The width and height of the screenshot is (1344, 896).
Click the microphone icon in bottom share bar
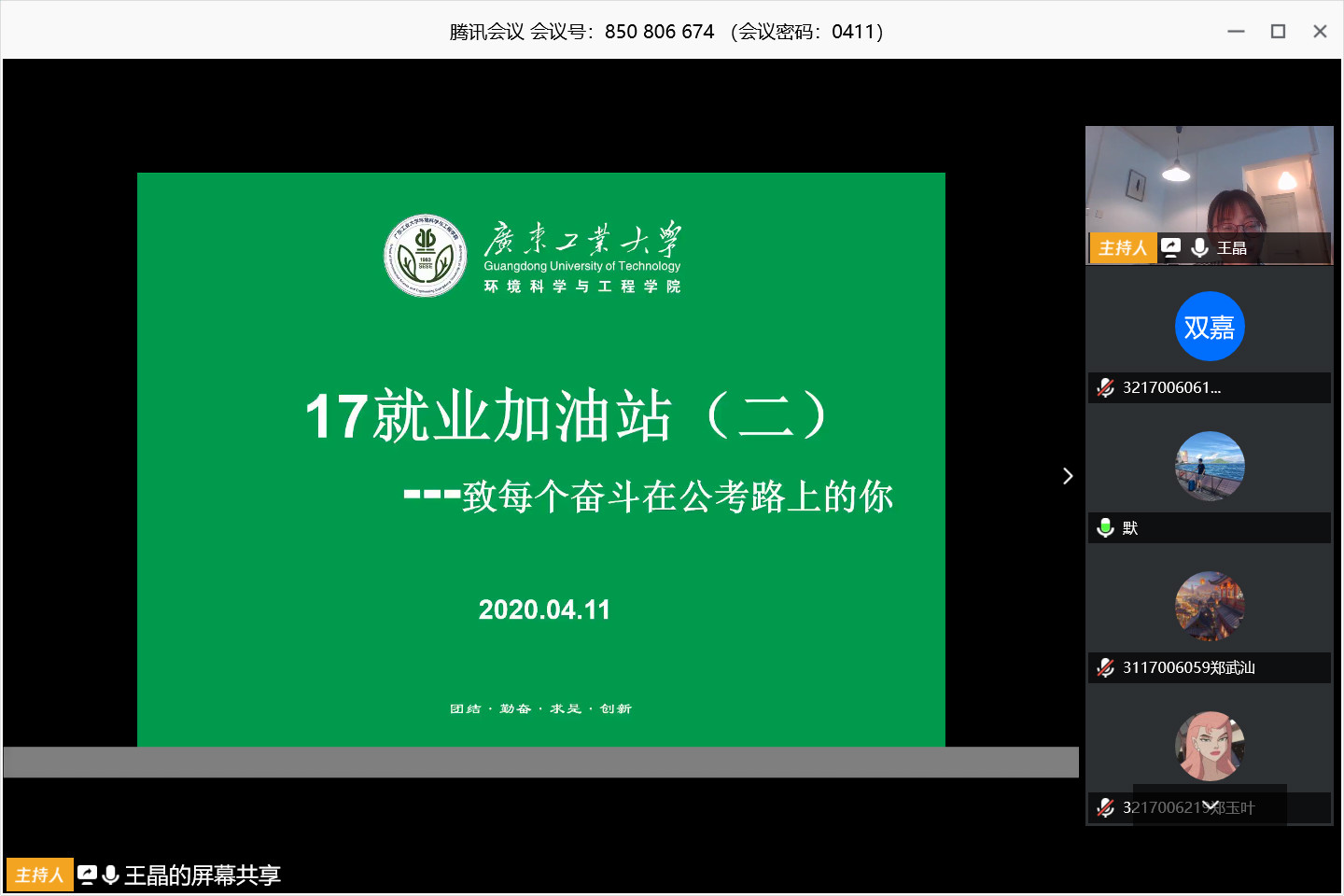tap(110, 875)
